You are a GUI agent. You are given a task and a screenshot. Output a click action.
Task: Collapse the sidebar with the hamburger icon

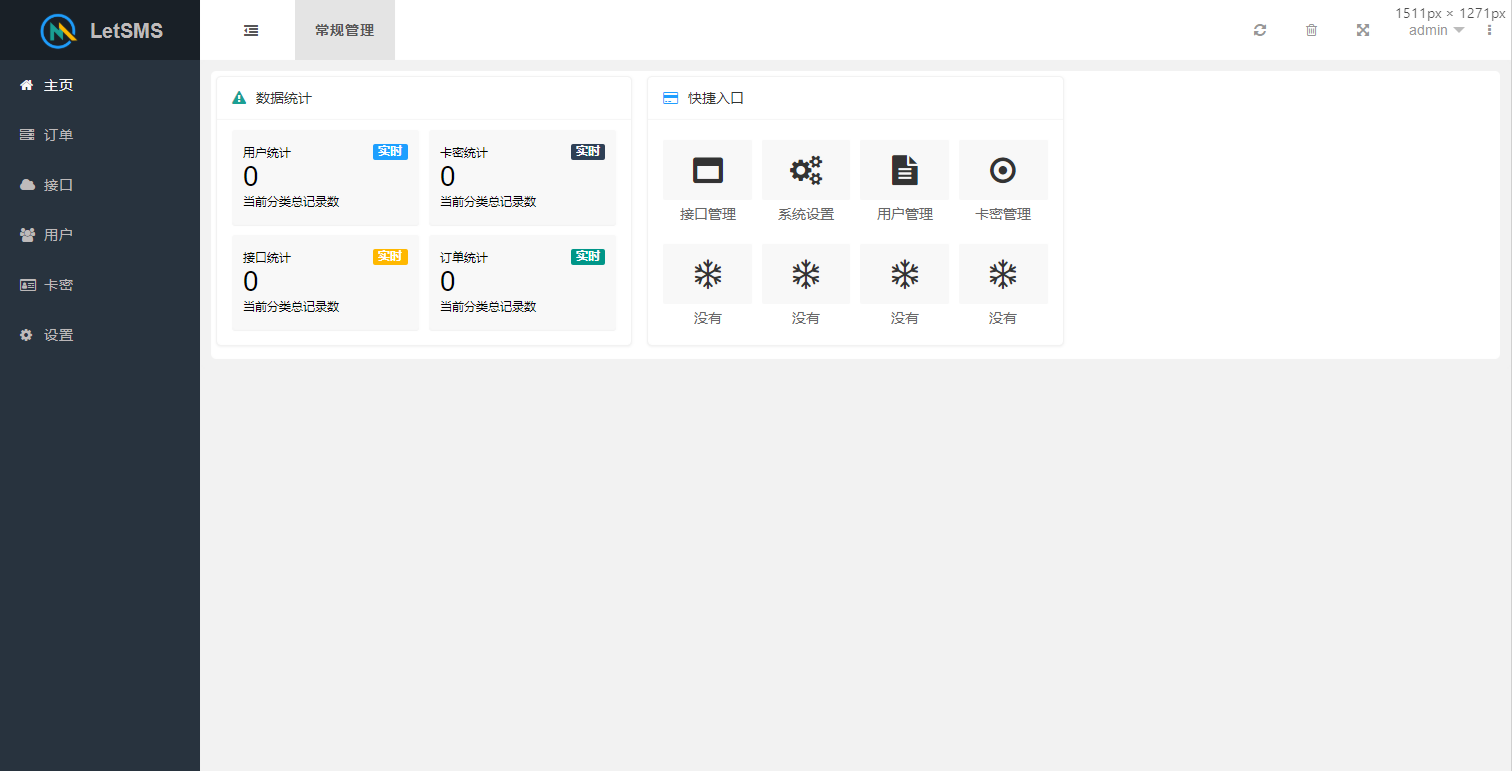click(250, 30)
